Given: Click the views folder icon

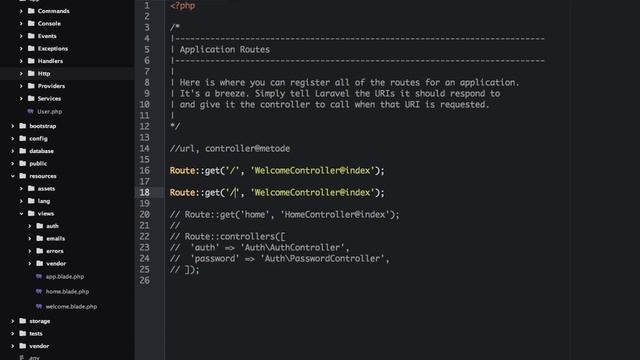Looking at the screenshot, I should 31,213.
